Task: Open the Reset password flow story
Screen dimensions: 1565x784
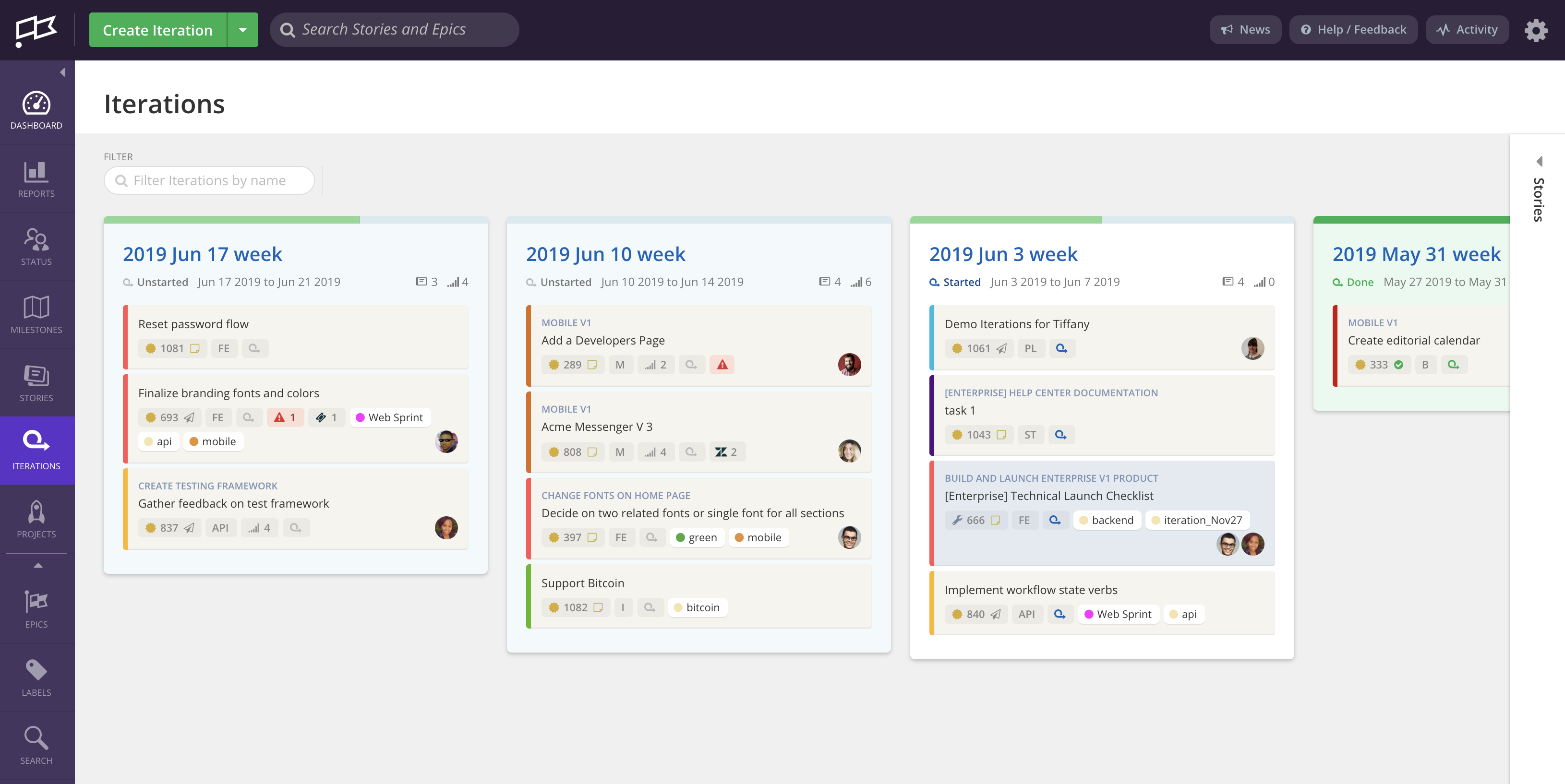Action: (x=193, y=324)
